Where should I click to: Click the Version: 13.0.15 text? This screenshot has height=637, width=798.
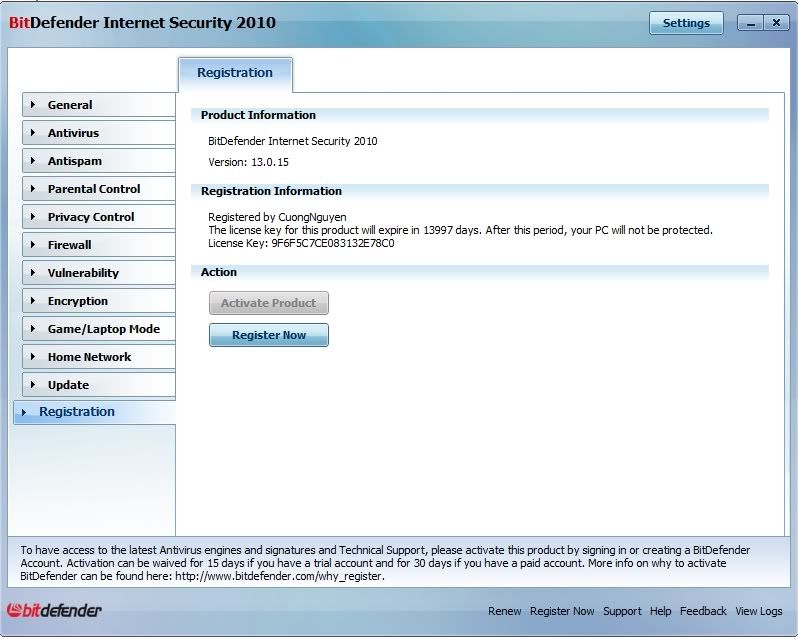pos(248,162)
